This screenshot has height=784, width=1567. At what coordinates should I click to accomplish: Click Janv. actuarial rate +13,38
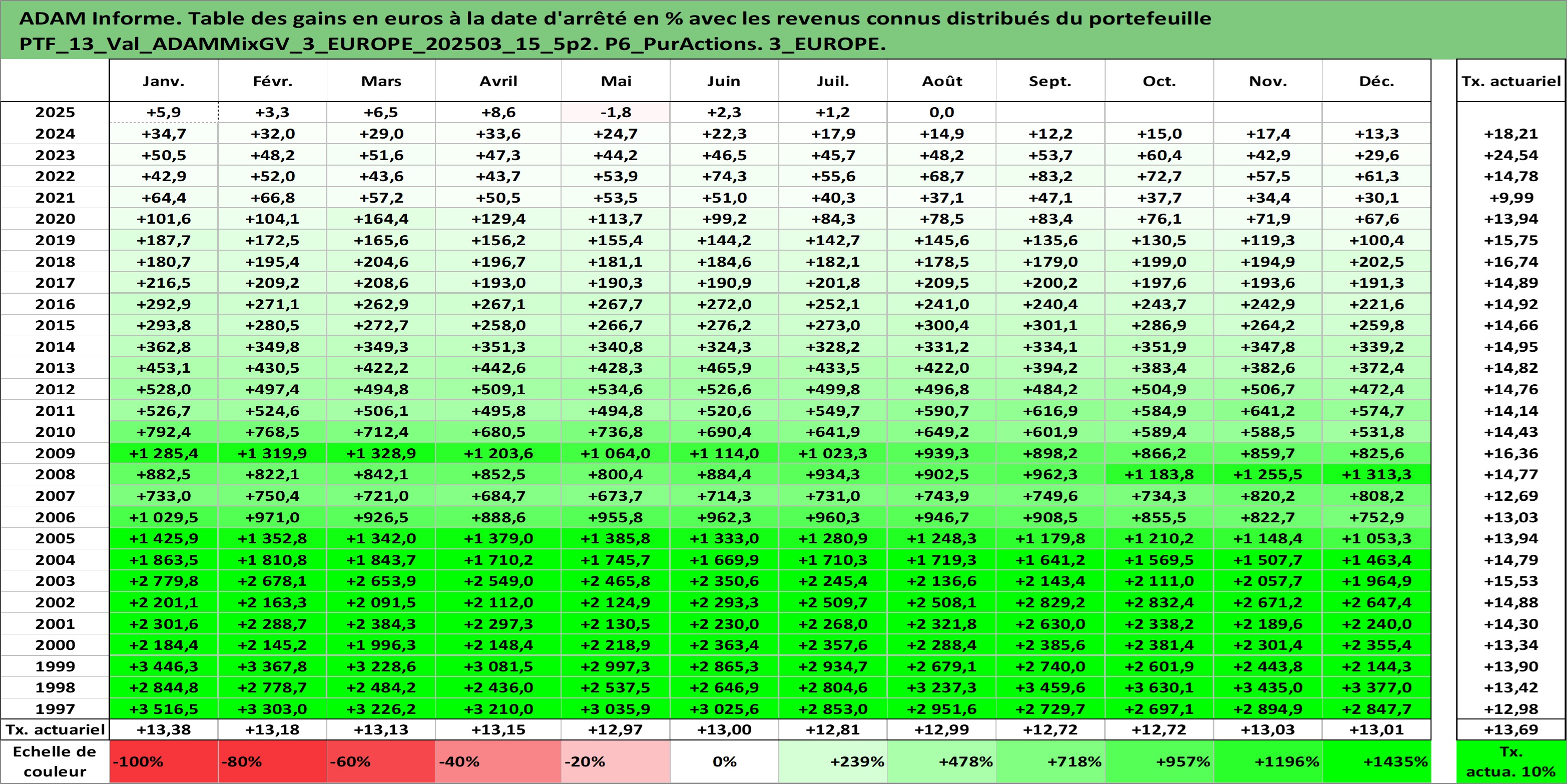(x=164, y=729)
